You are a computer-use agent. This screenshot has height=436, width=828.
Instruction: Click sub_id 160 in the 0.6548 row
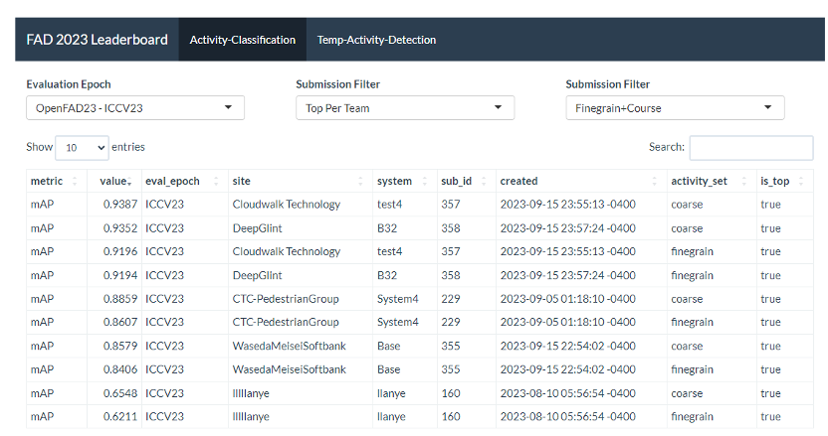click(x=451, y=393)
